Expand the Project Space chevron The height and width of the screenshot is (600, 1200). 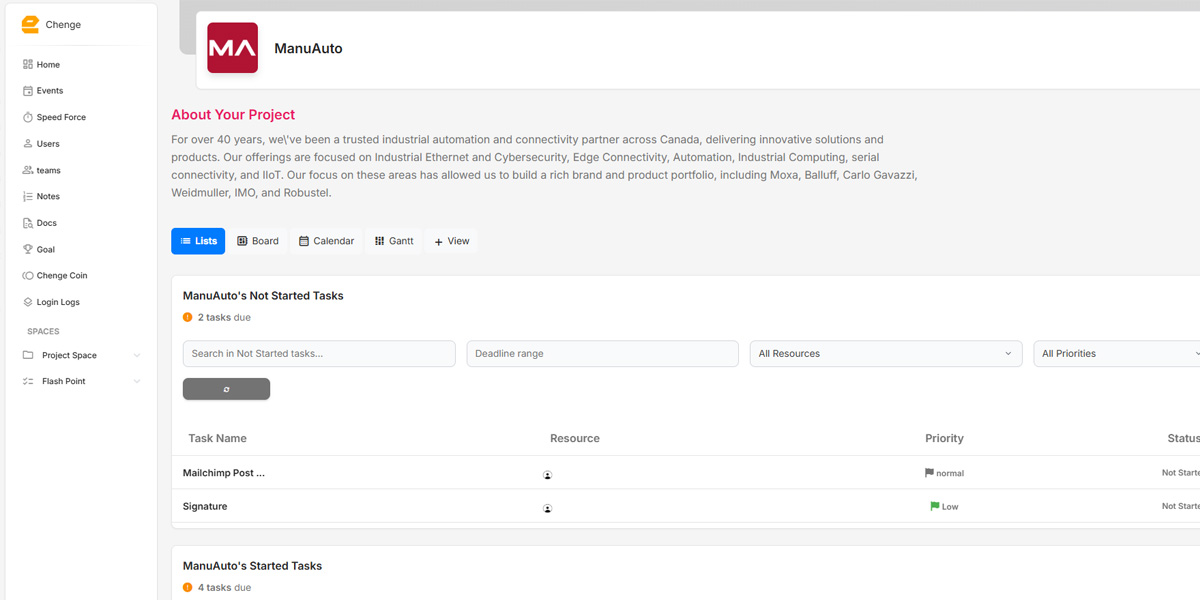tap(137, 355)
